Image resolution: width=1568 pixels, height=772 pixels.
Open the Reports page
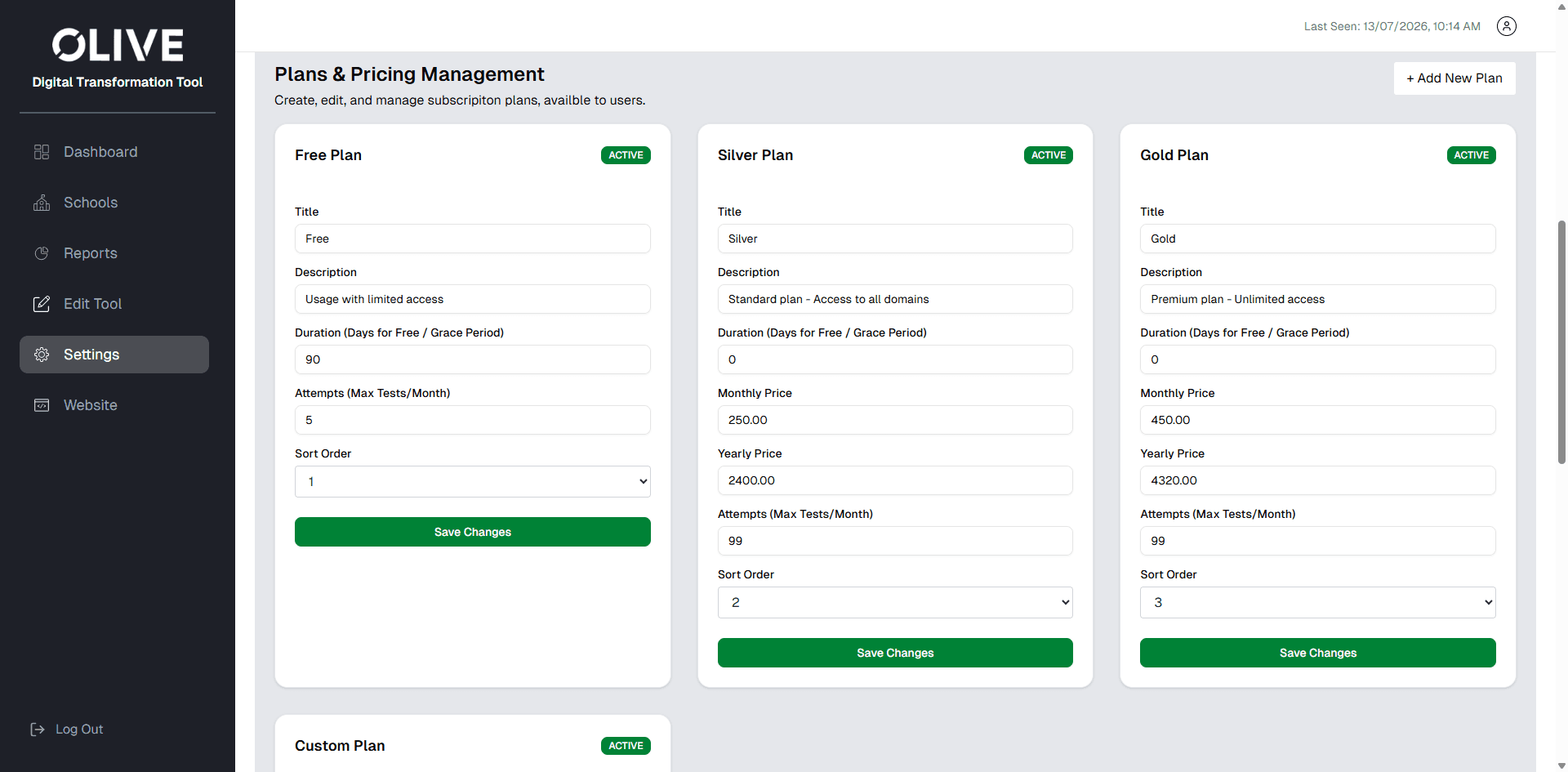(114, 253)
